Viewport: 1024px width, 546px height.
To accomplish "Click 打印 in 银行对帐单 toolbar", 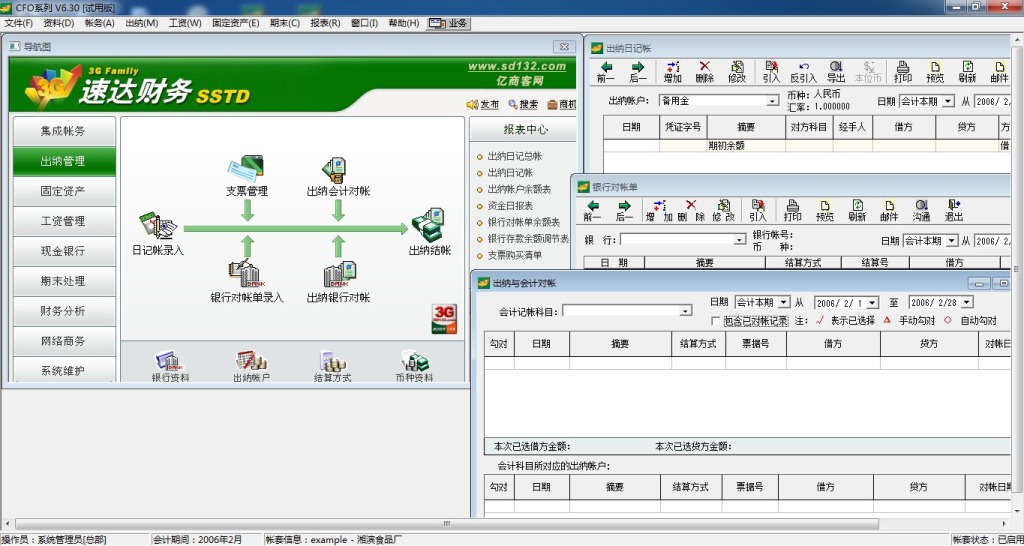I will click(x=793, y=210).
